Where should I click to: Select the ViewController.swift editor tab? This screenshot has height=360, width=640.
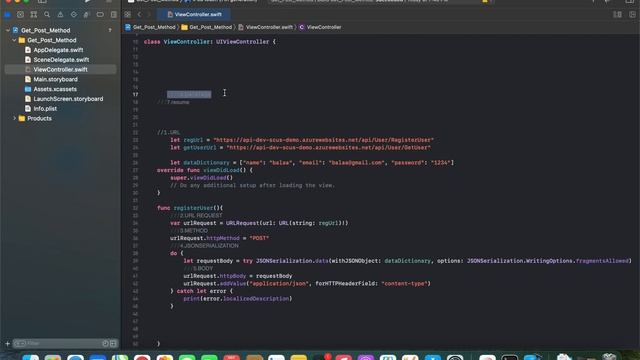(194, 15)
